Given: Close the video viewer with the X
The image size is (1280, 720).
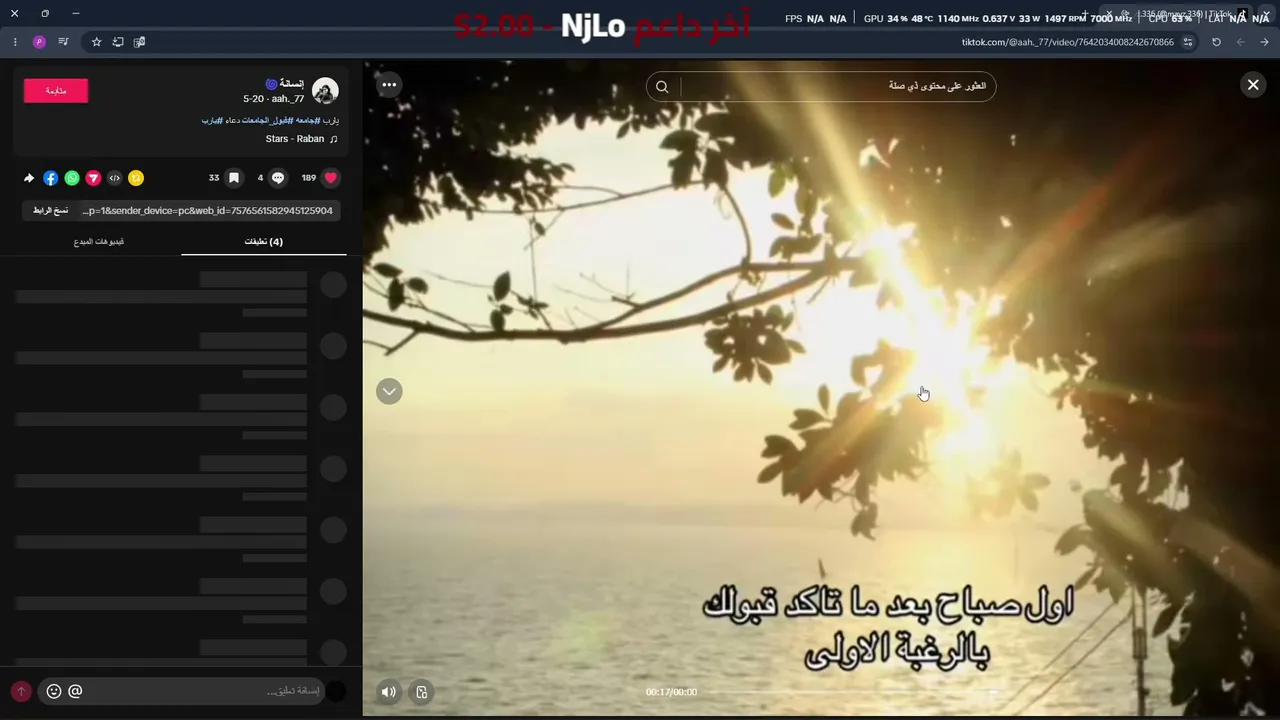Looking at the screenshot, I should 1253,85.
